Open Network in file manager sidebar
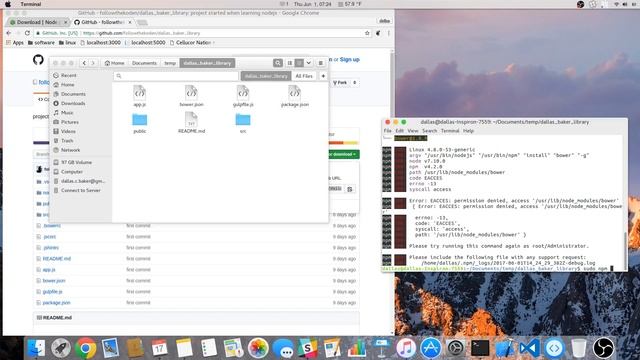Viewport: 640px width, 360px height. (70, 150)
